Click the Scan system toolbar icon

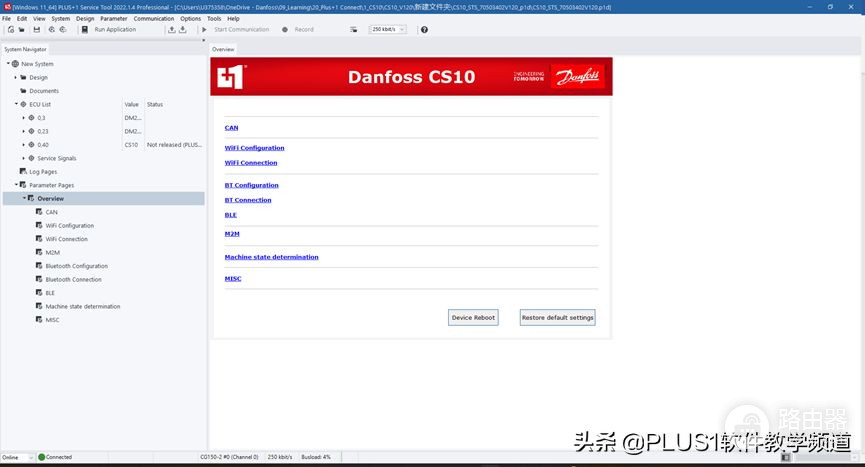click(x=52, y=30)
